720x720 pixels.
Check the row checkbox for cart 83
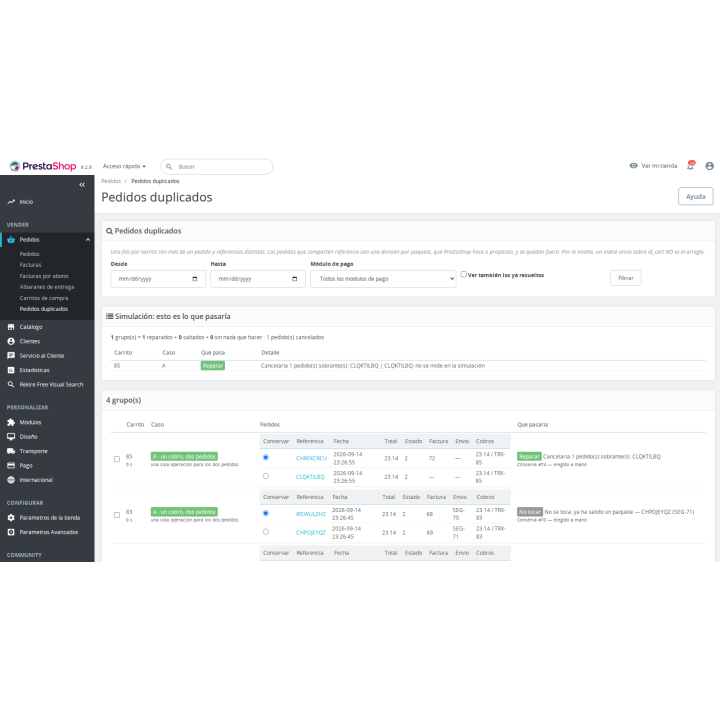click(x=117, y=515)
